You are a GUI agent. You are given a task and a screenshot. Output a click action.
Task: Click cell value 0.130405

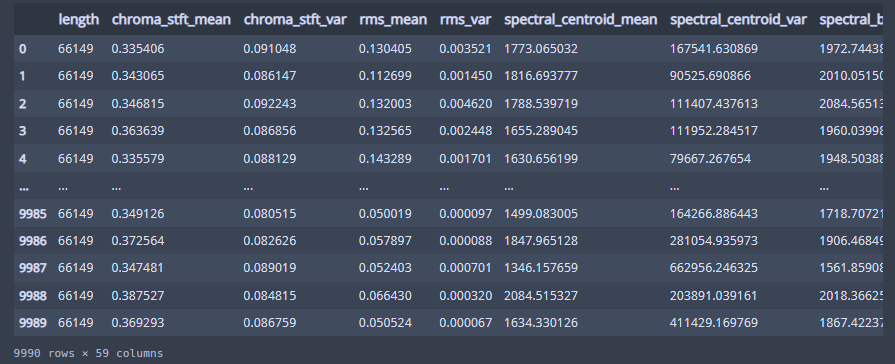(385, 49)
